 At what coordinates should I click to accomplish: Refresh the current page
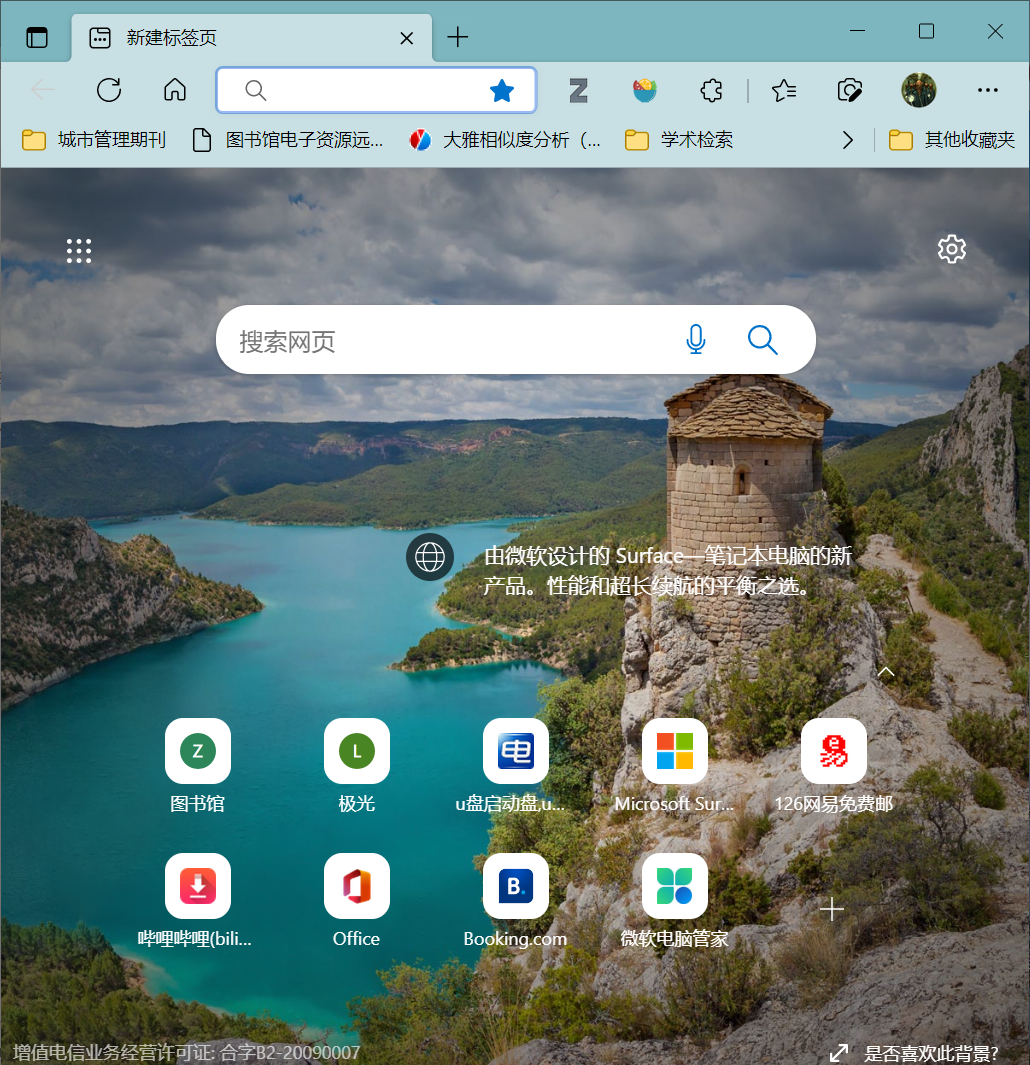click(x=109, y=90)
